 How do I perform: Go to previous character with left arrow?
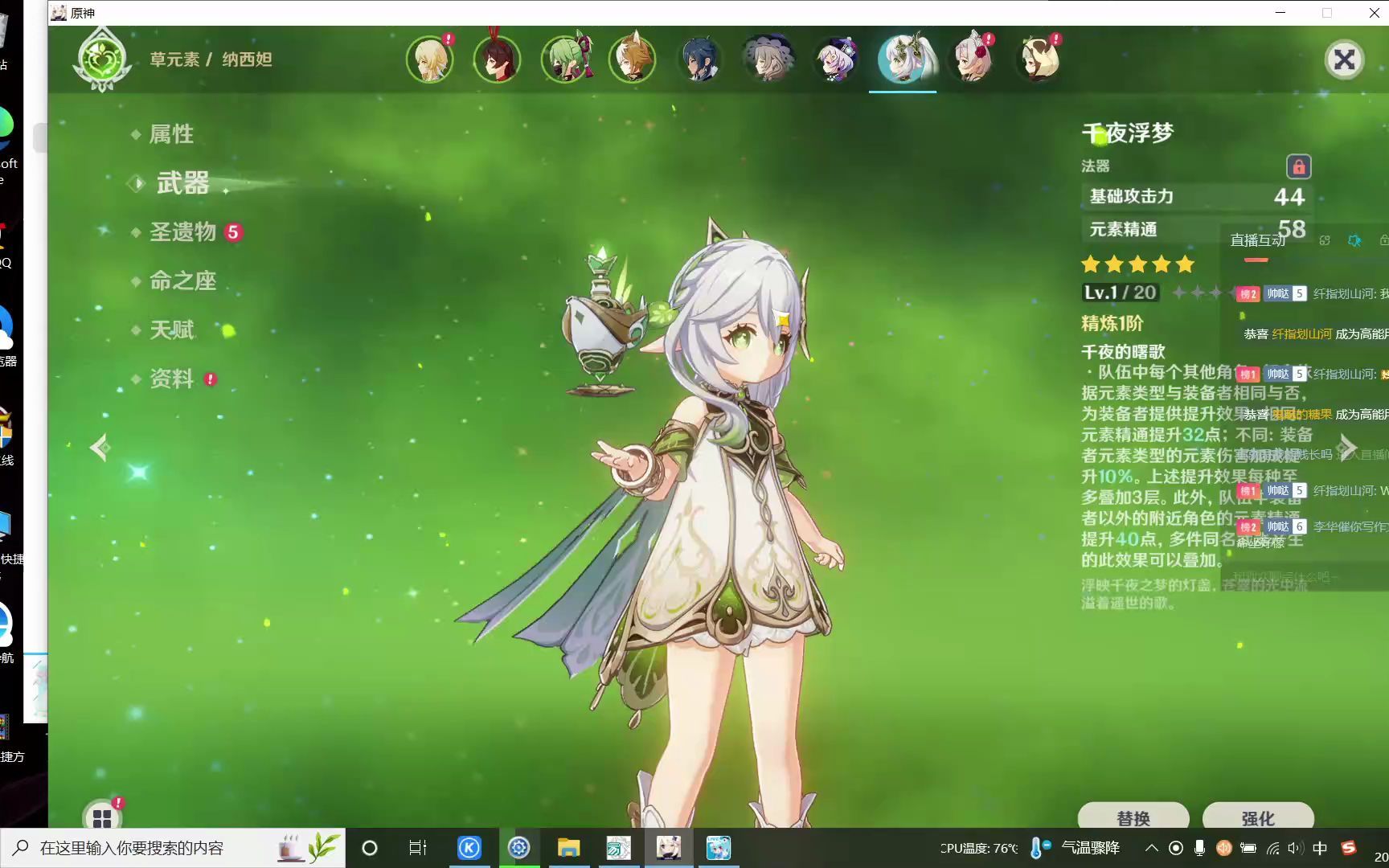(x=100, y=447)
